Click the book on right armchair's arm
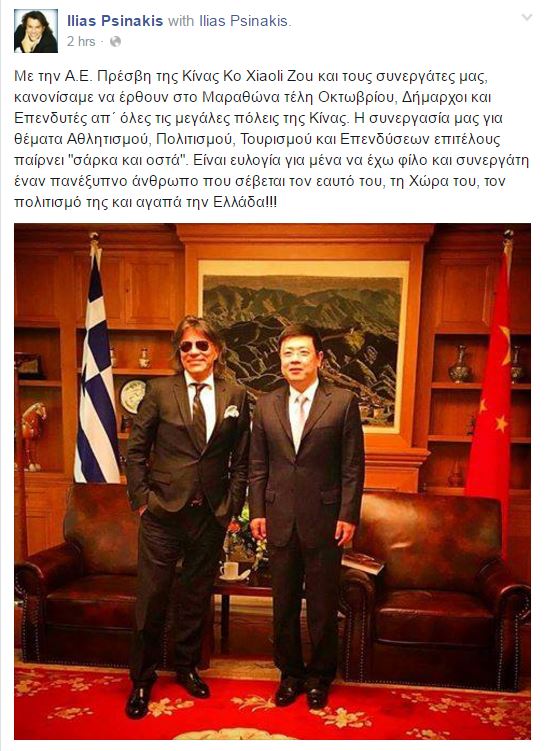This screenshot has width=545, height=751. pos(363,563)
